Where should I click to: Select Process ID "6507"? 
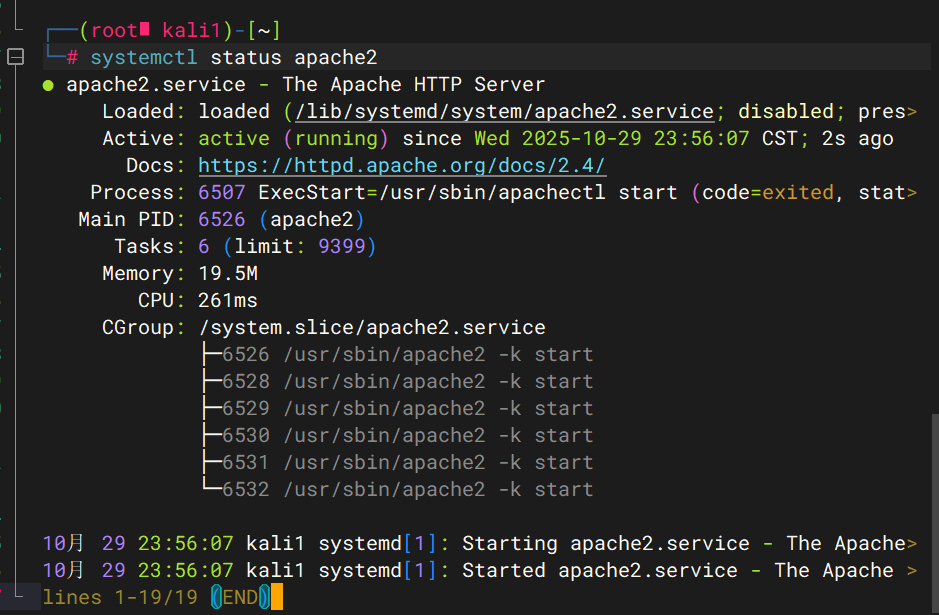[222, 192]
